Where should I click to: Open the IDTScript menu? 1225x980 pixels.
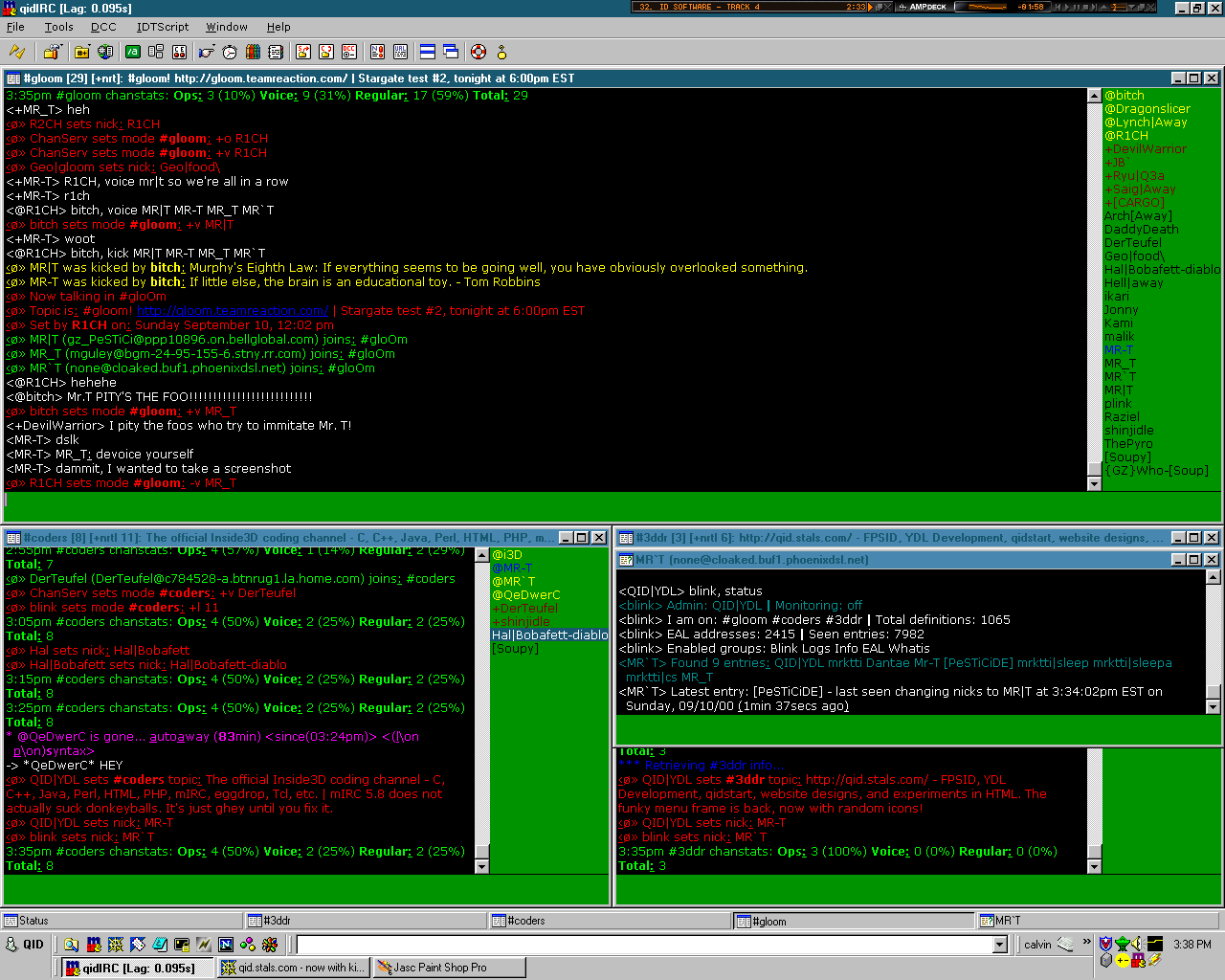coord(163,27)
